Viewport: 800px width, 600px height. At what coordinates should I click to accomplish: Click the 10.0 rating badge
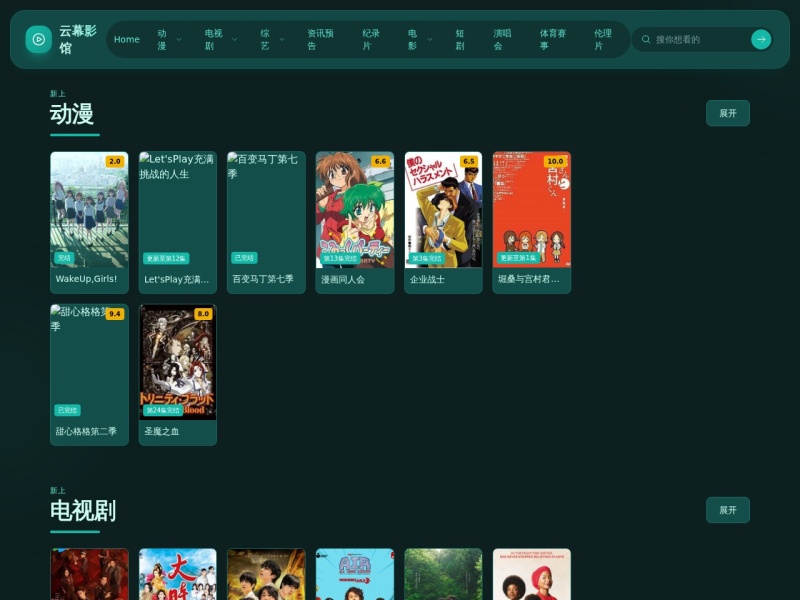(x=555, y=161)
